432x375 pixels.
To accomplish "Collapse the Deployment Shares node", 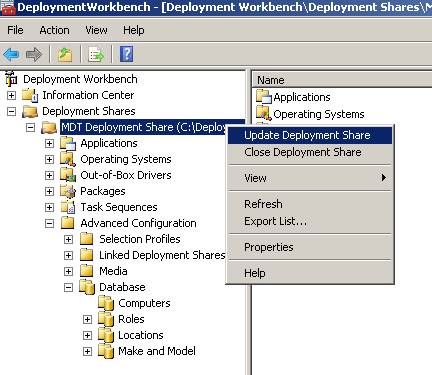I will pyautogui.click(x=11, y=111).
